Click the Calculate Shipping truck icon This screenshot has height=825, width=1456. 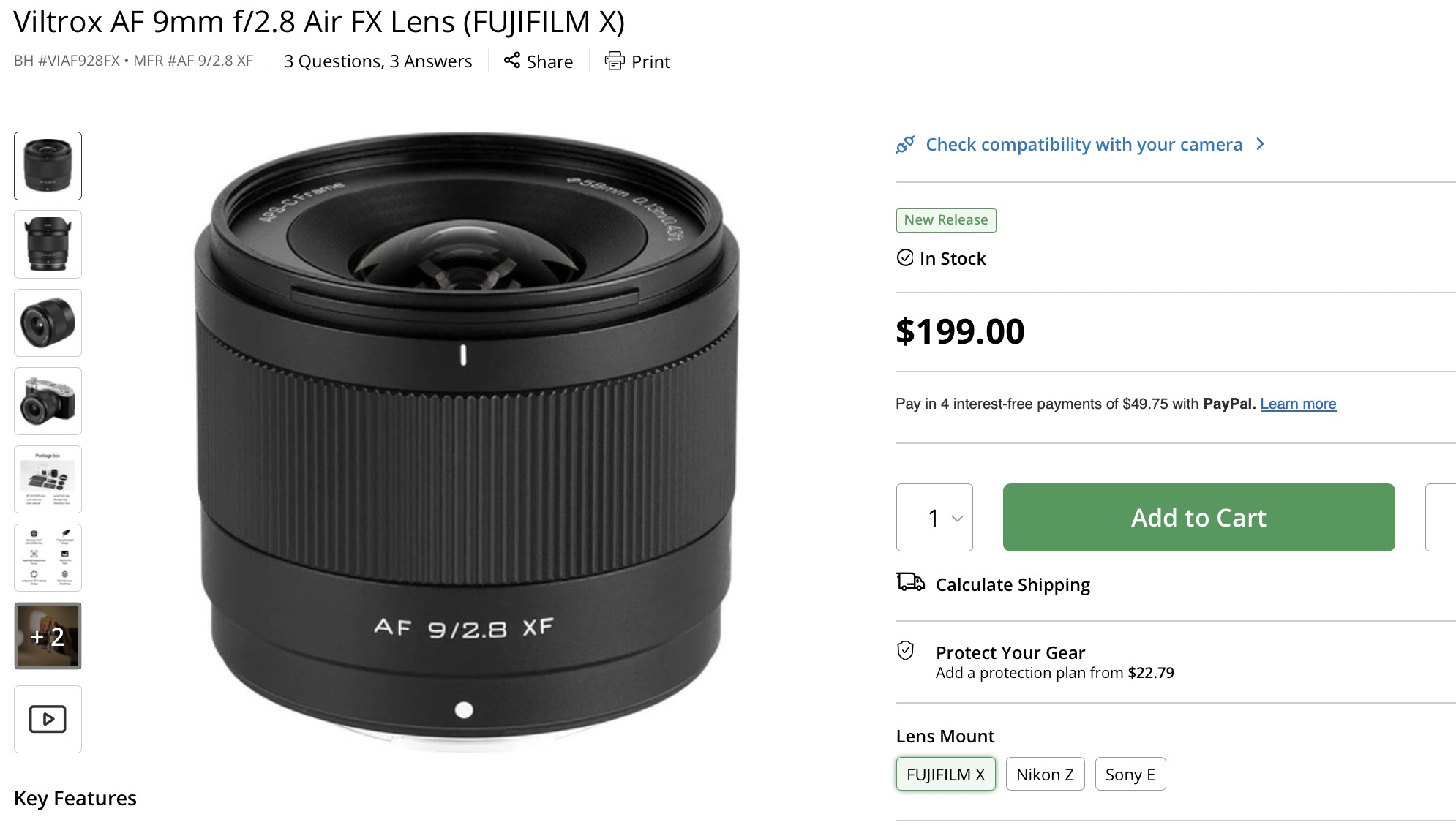pyautogui.click(x=909, y=584)
